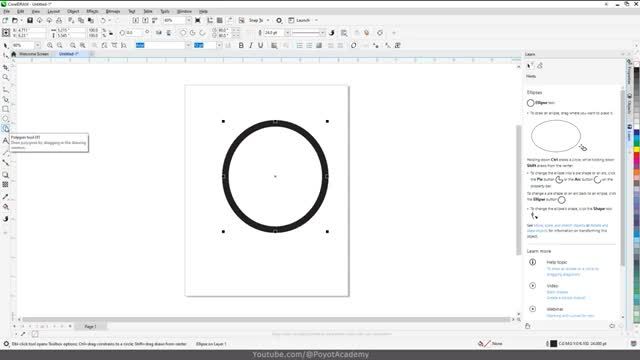Screen dimensions: 640x360
Task: Toggle Italic text formatting
Action: tap(251, 45)
